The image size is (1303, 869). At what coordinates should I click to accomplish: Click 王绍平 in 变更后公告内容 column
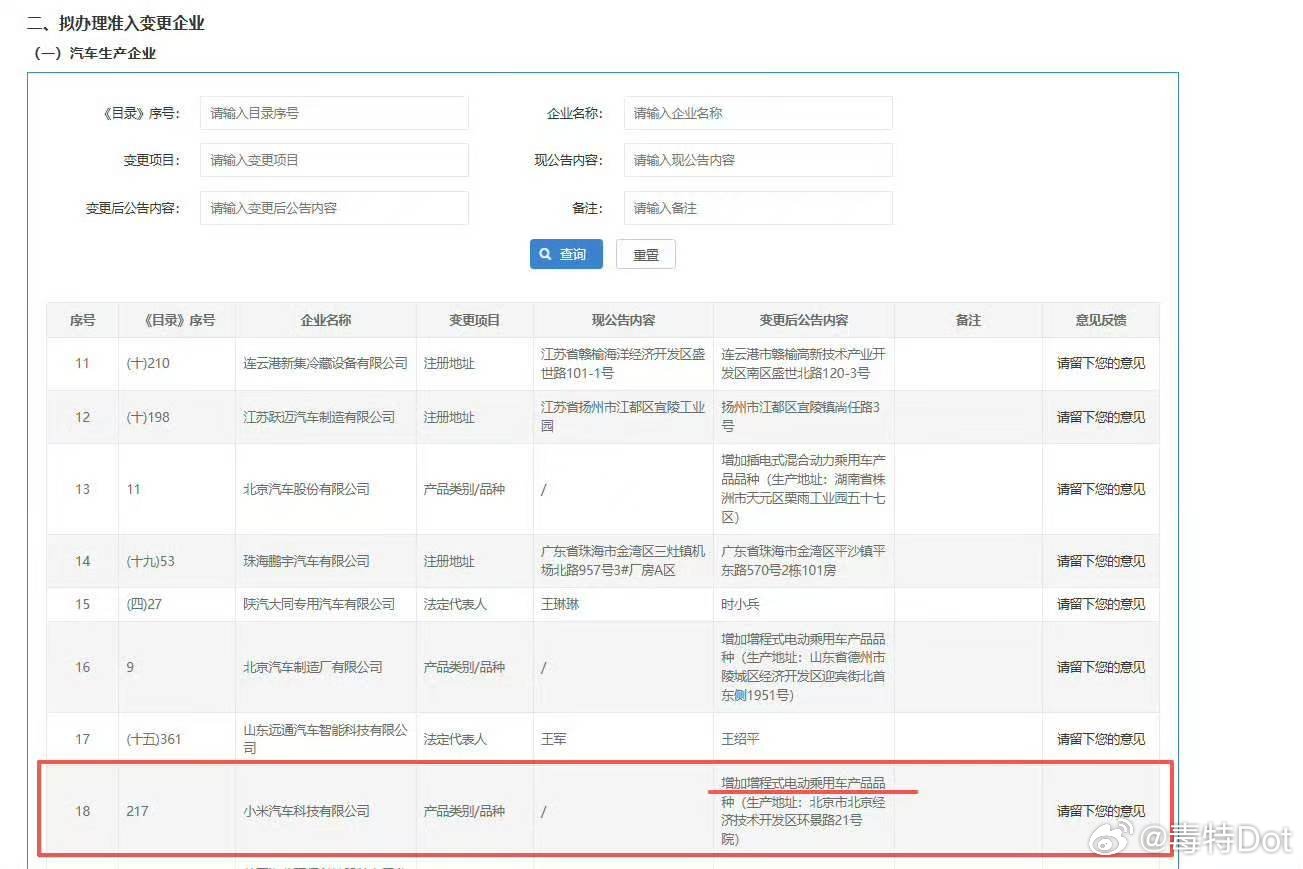click(x=741, y=739)
